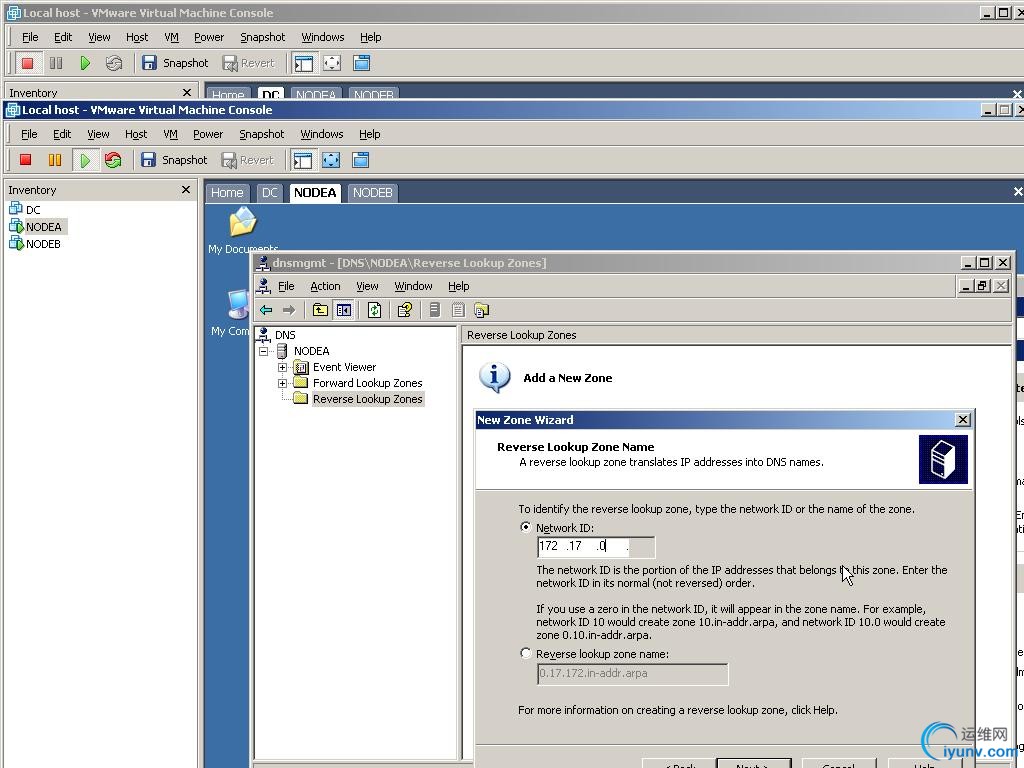The width and height of the screenshot is (1024, 768).
Task: Switch to the NODEB tab in front console
Action: 372,193
